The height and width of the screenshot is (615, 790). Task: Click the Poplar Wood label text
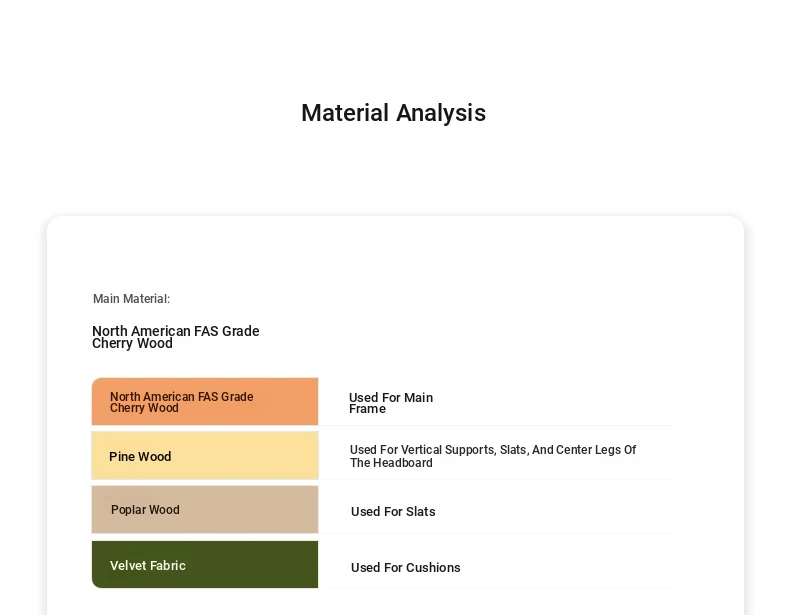tap(145, 510)
